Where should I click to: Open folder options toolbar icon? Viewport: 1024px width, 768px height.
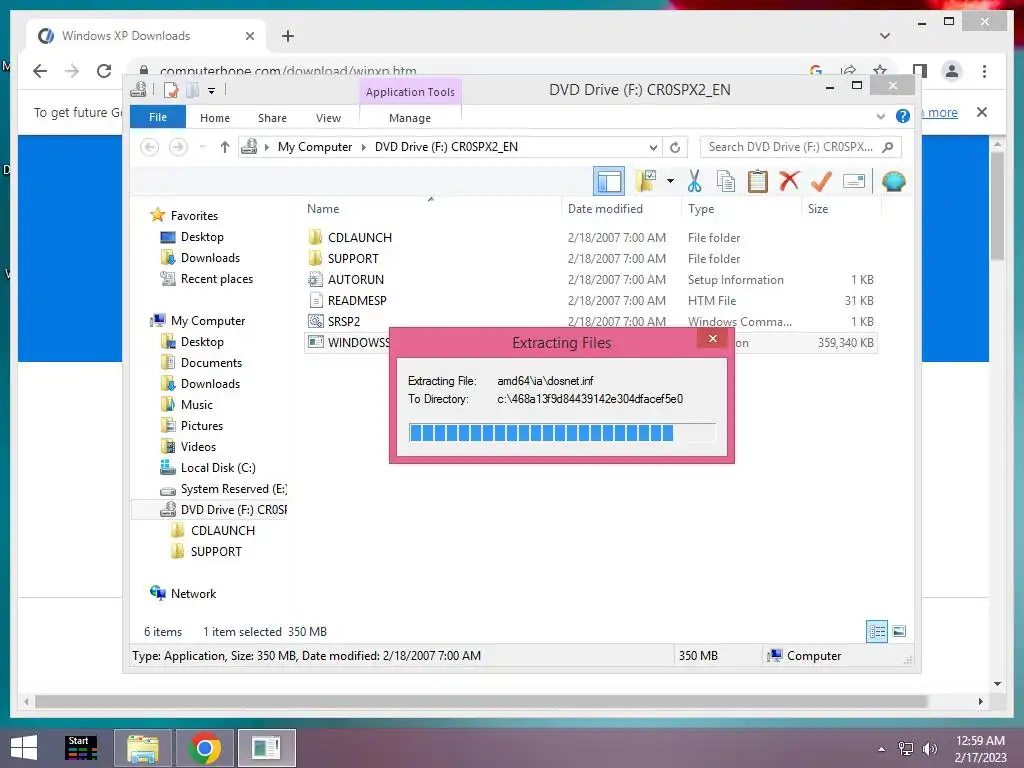[x=646, y=181]
